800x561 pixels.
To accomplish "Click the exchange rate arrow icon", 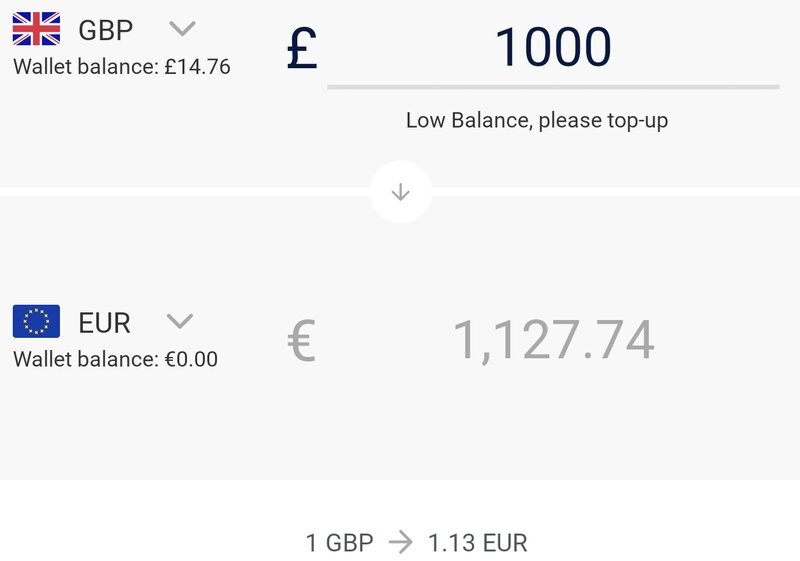I will [x=401, y=542].
